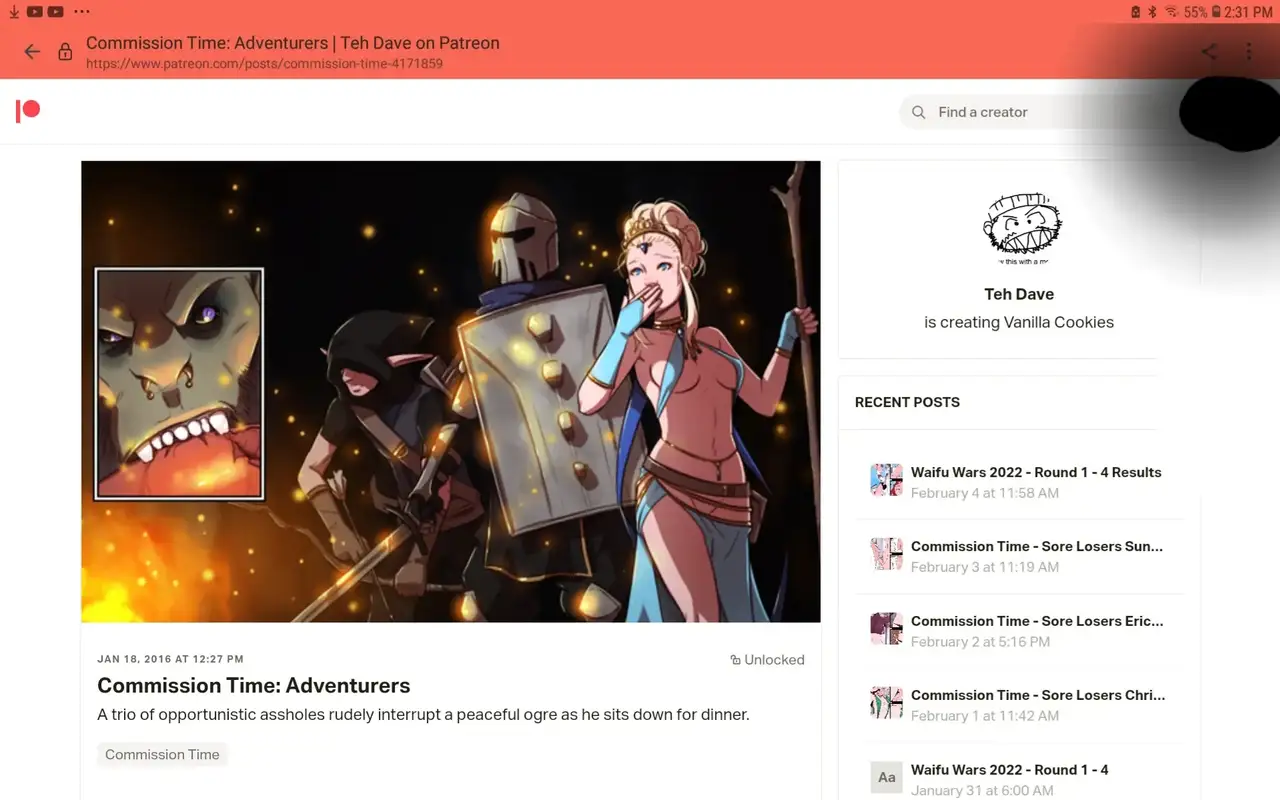Click the Commission Time tag
This screenshot has width=1280, height=800.
pos(162,754)
